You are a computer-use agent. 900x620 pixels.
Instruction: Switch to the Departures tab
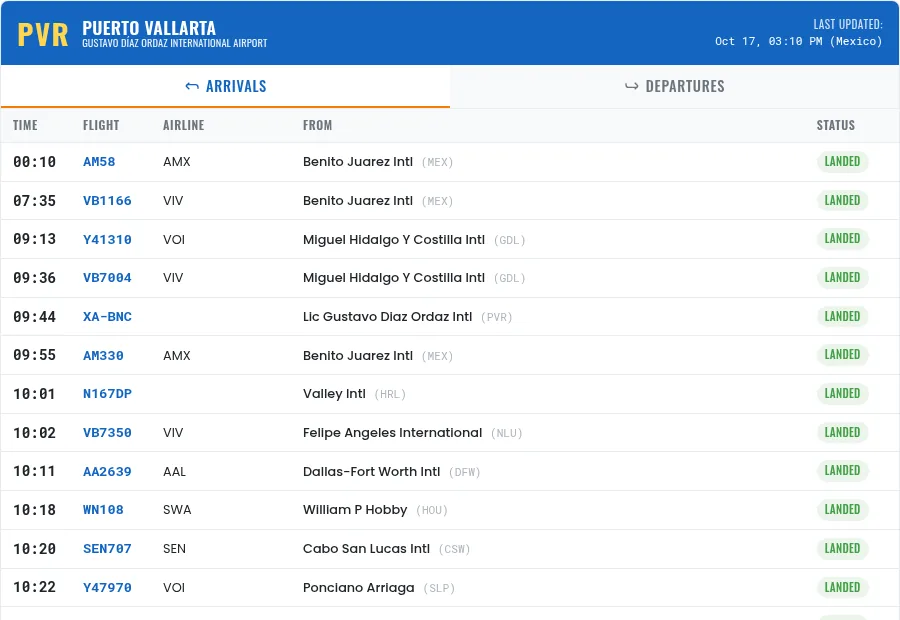pyautogui.click(x=675, y=86)
